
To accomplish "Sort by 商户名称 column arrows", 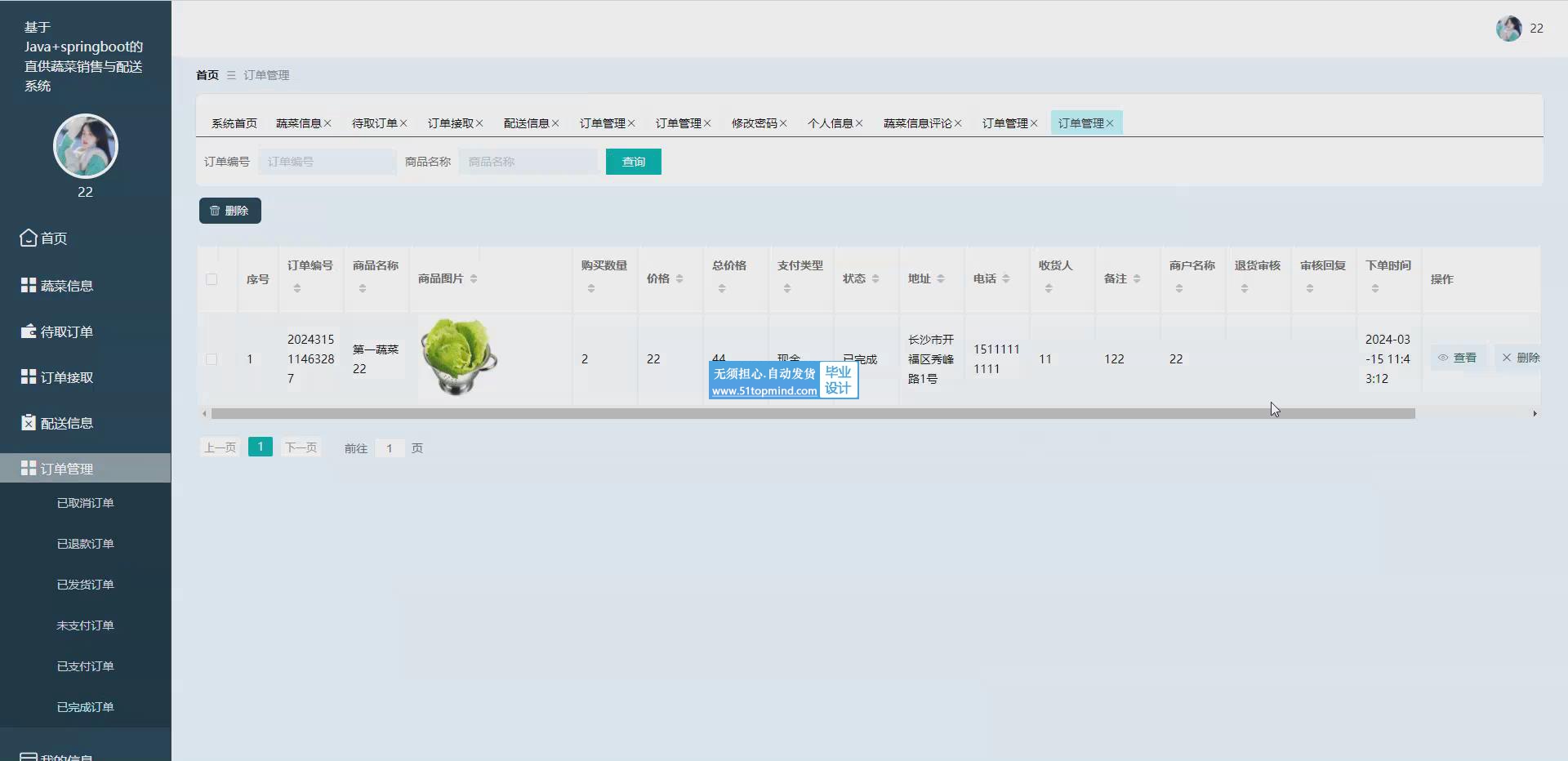I will tap(1179, 288).
